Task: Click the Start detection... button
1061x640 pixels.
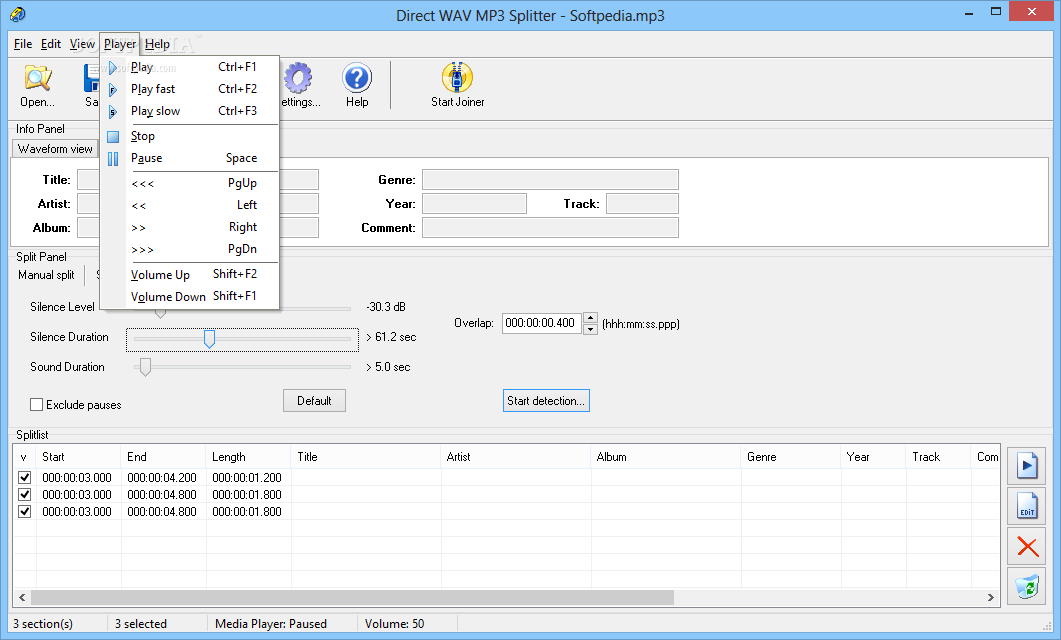Action: point(546,401)
